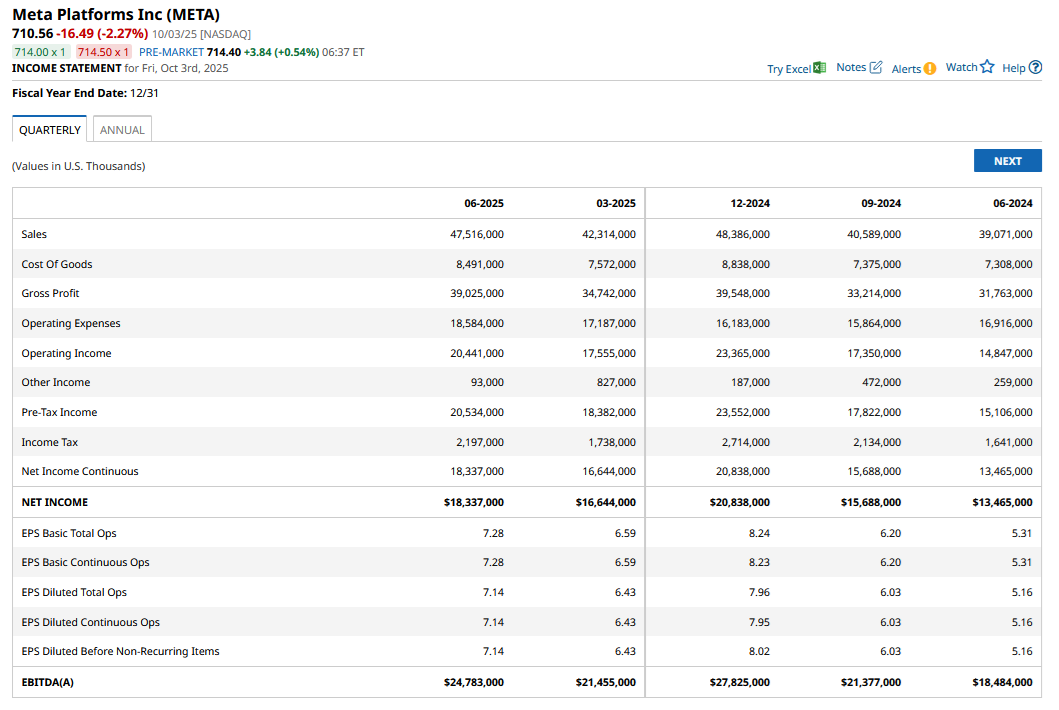Open the Try Excel link
Viewport: 1059px width, 710px height.
pyautogui.click(x=788, y=69)
